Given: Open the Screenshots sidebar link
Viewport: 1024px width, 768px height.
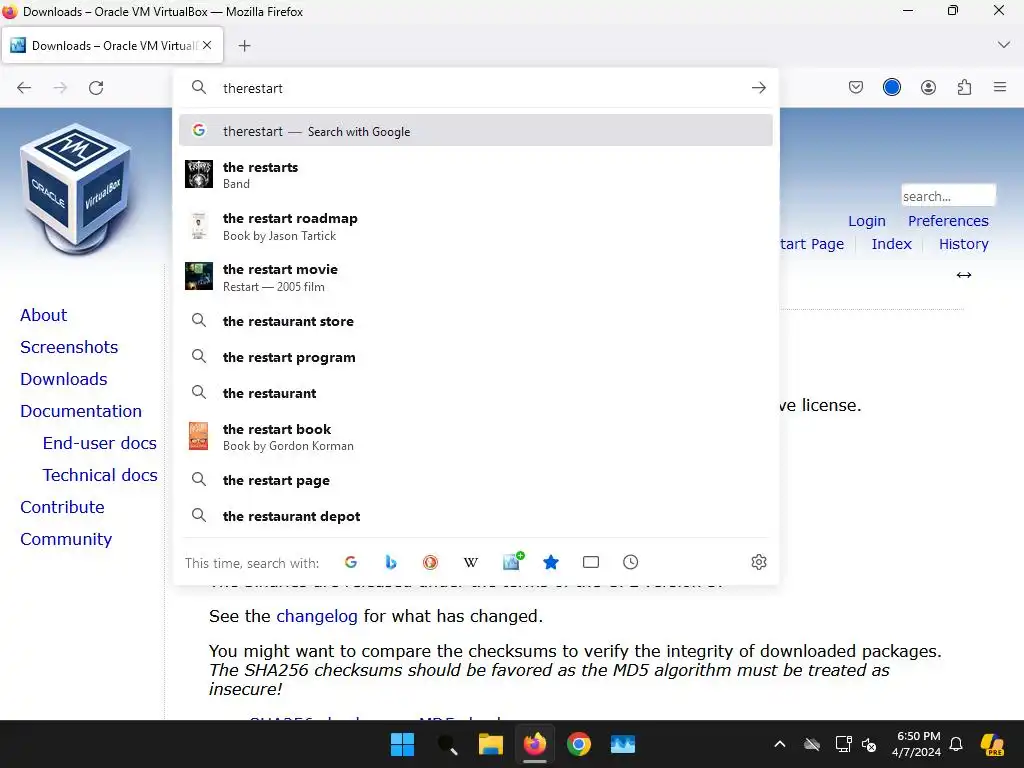Looking at the screenshot, I should (69, 347).
